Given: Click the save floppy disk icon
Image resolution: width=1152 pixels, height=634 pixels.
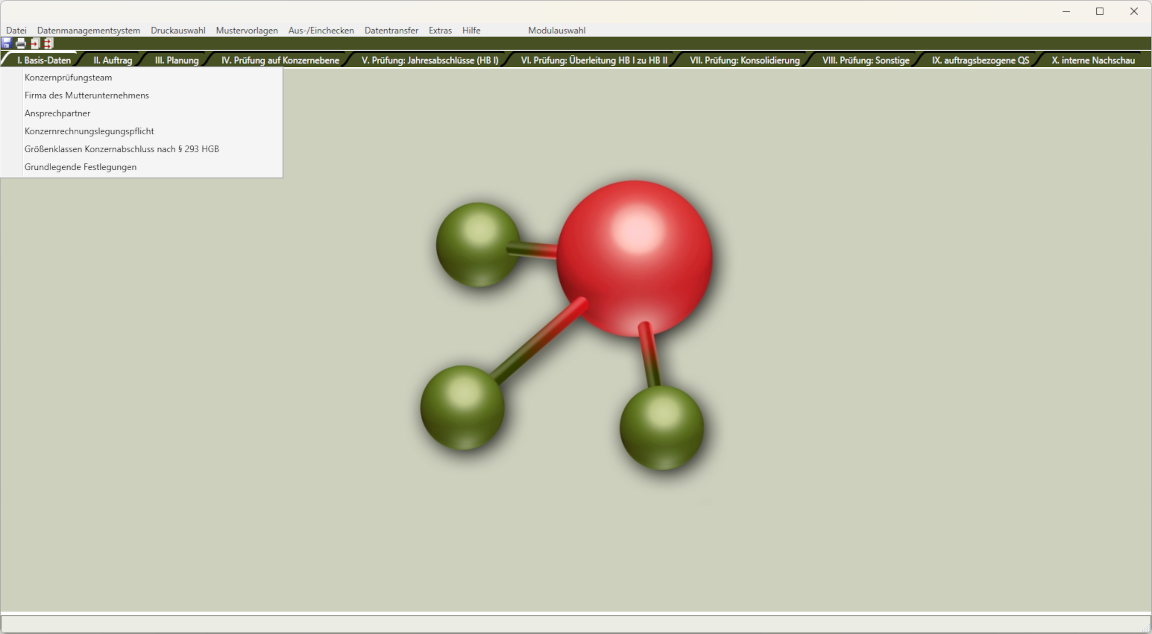Looking at the screenshot, I should (x=7, y=44).
